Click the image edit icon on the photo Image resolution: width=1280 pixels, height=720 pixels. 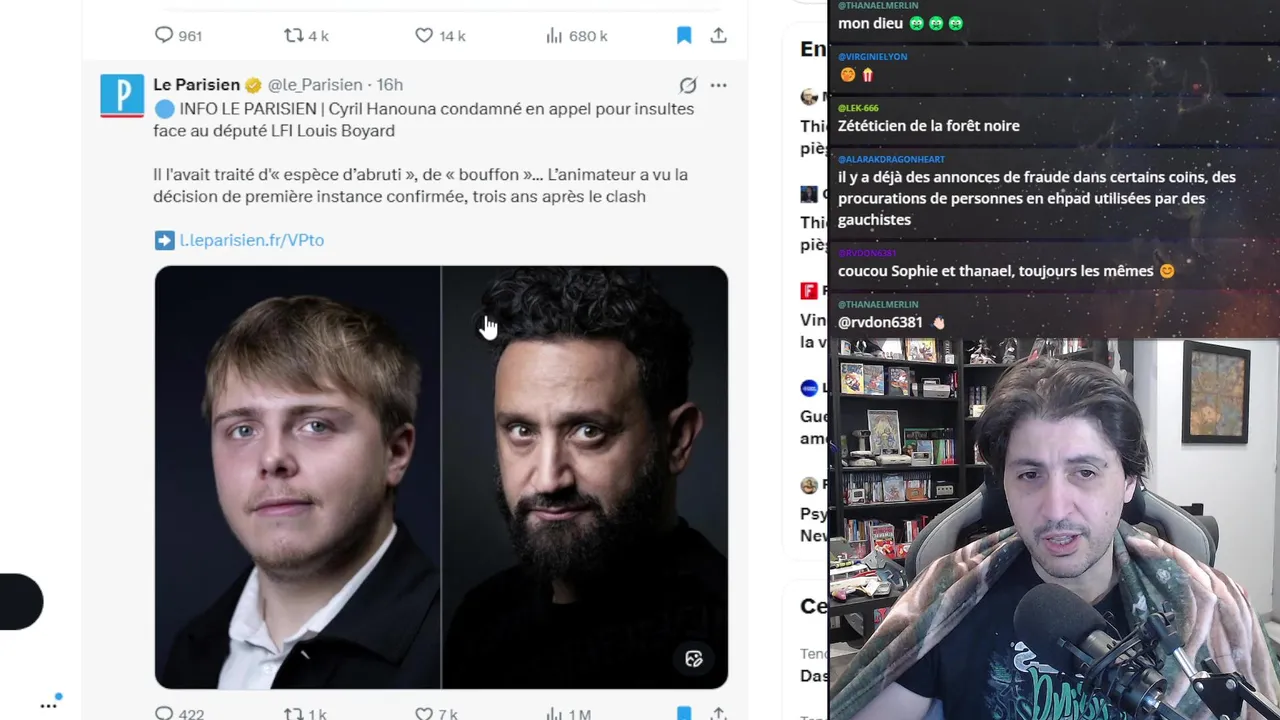click(x=694, y=658)
